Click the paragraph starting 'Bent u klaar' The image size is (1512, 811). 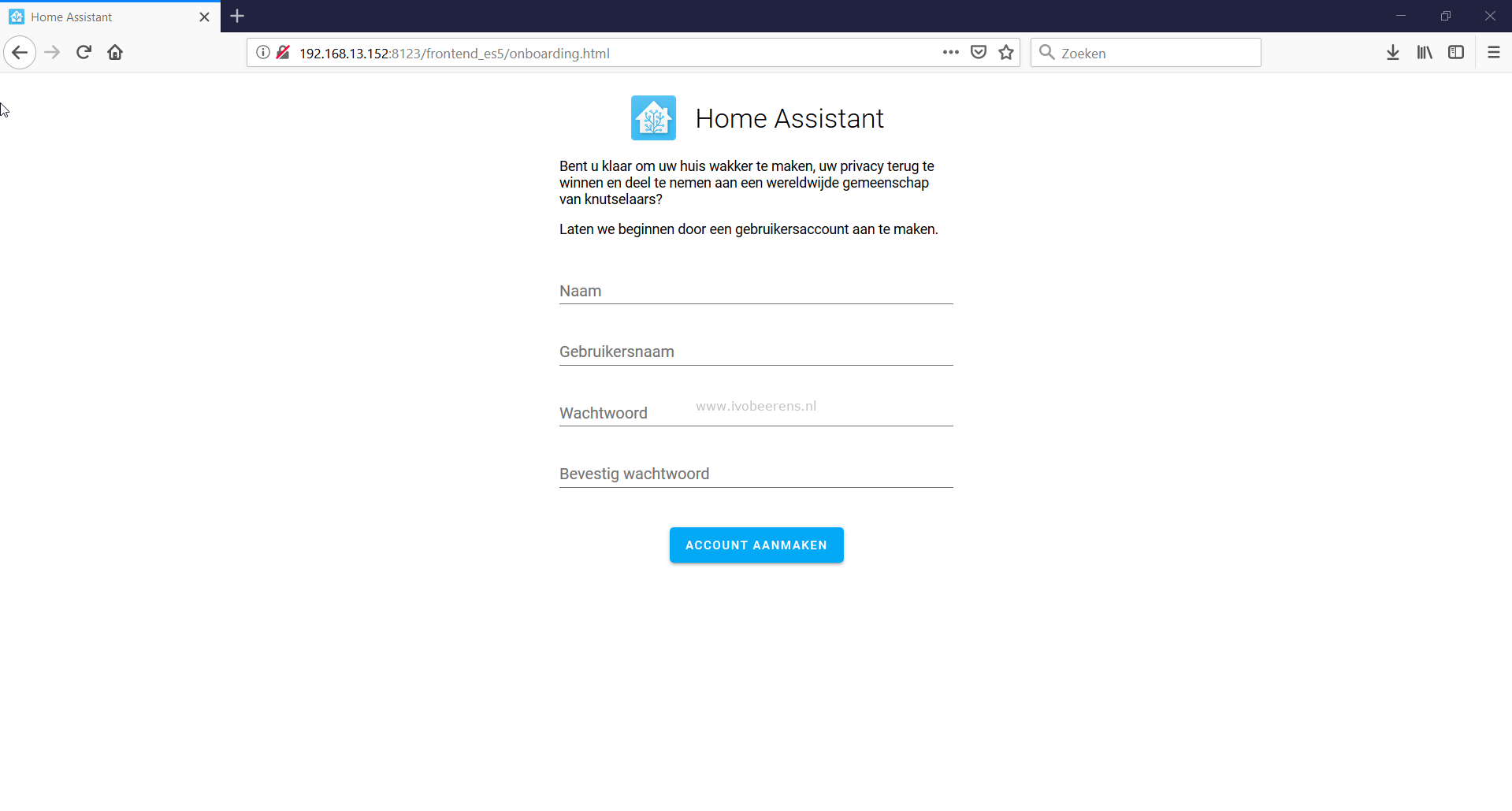tap(747, 183)
